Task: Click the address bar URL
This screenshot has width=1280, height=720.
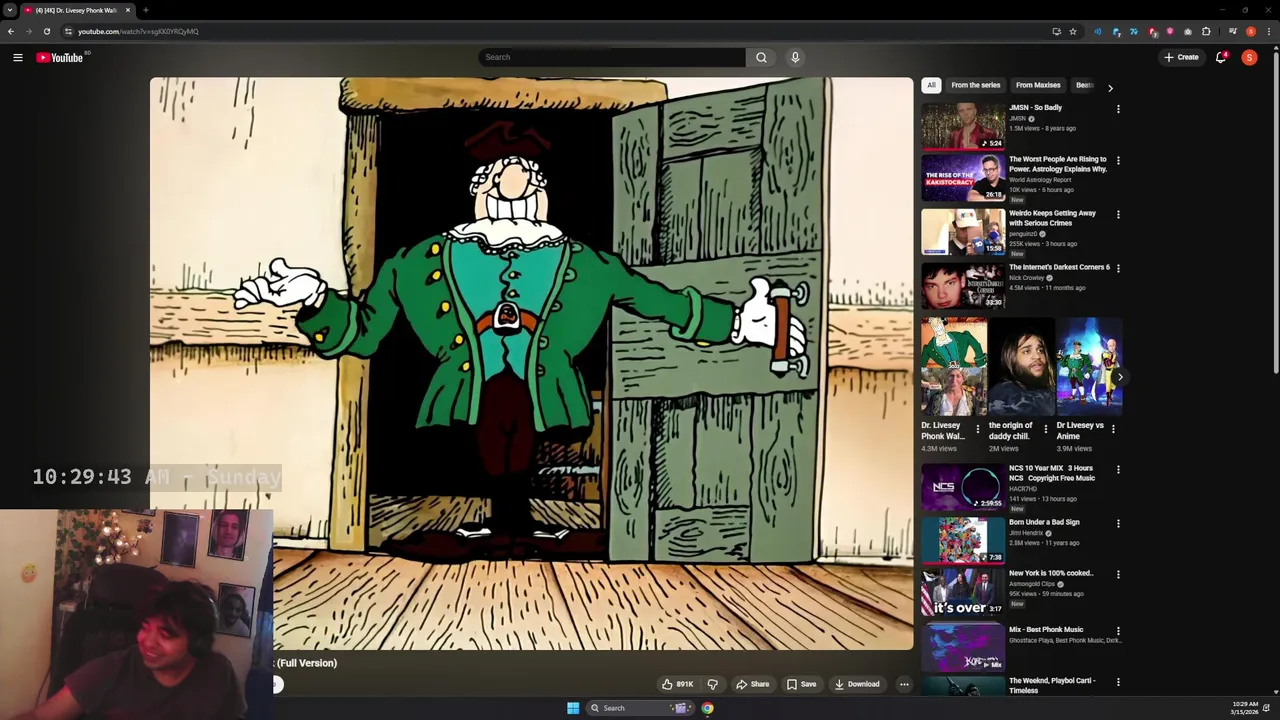Action: coord(138,31)
